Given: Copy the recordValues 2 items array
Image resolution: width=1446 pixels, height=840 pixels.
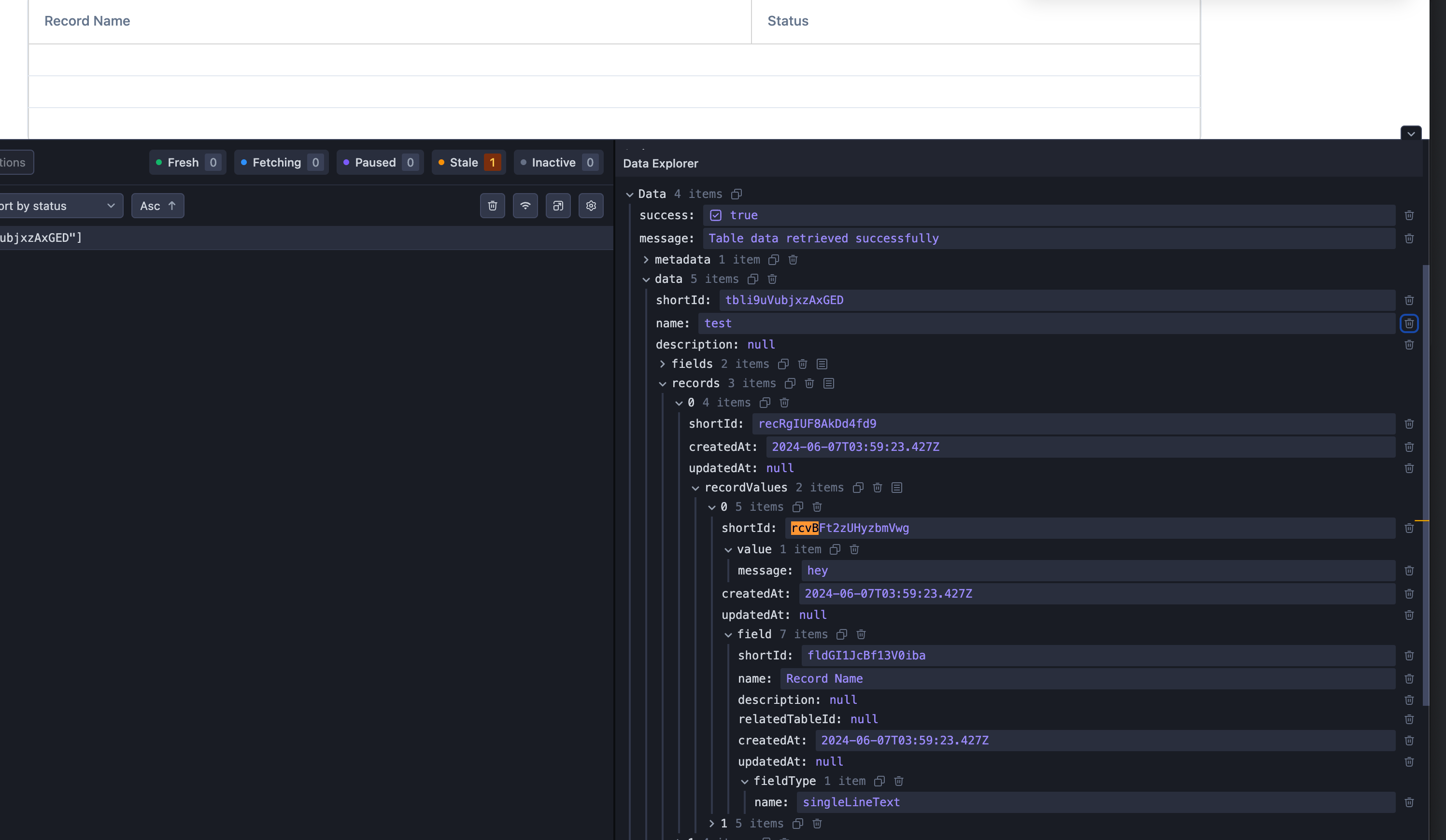Looking at the screenshot, I should tap(858, 488).
